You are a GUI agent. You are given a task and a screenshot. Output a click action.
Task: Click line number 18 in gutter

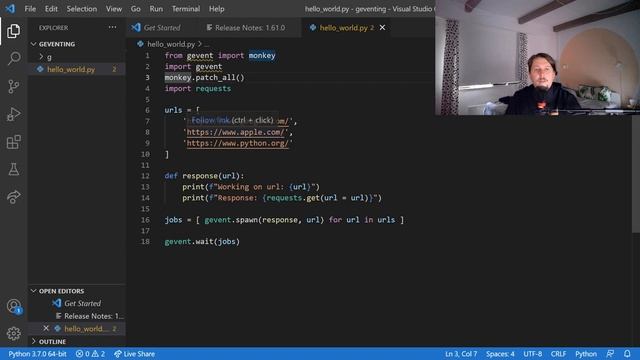pyautogui.click(x=145, y=242)
